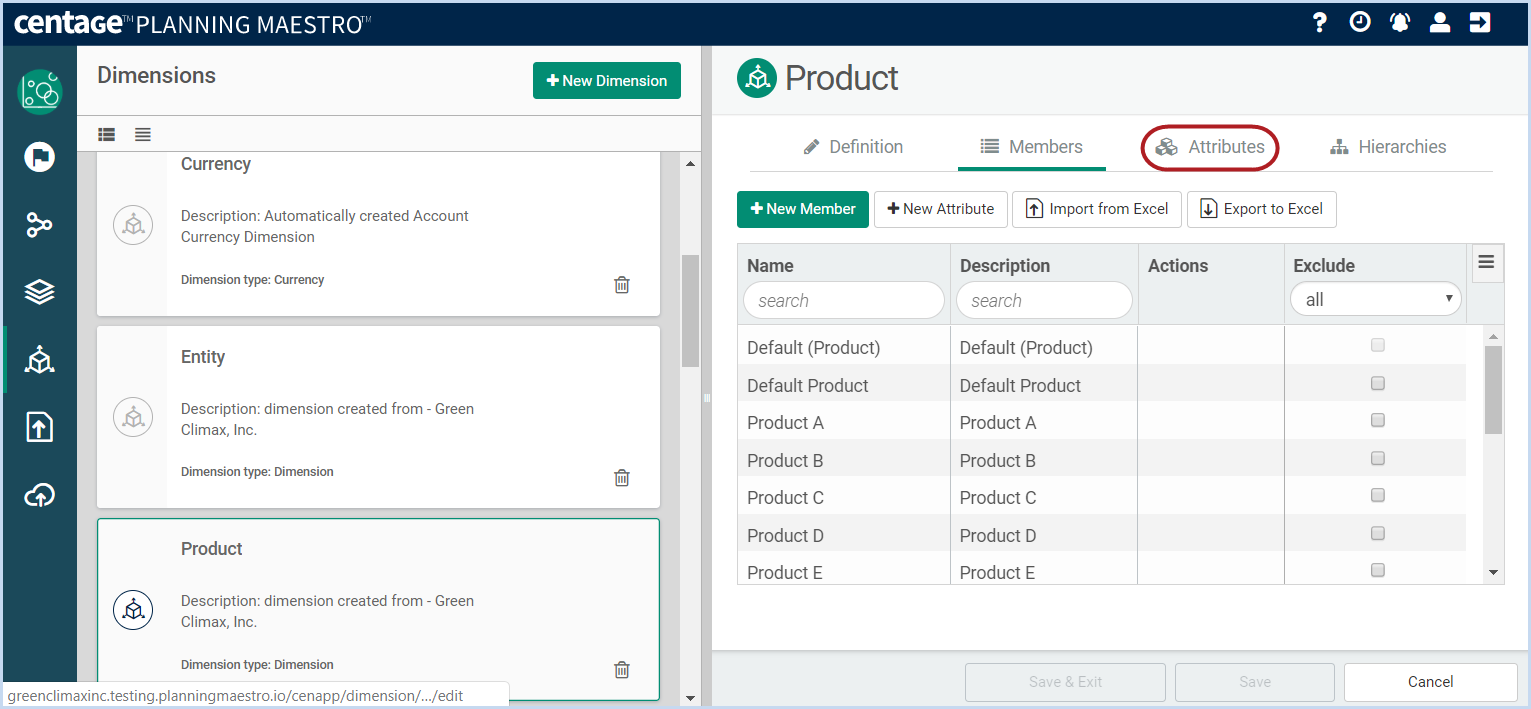Screen dimensions: 1531x709
Task: Toggle Exclude checkbox for Product C
Action: [1377, 495]
